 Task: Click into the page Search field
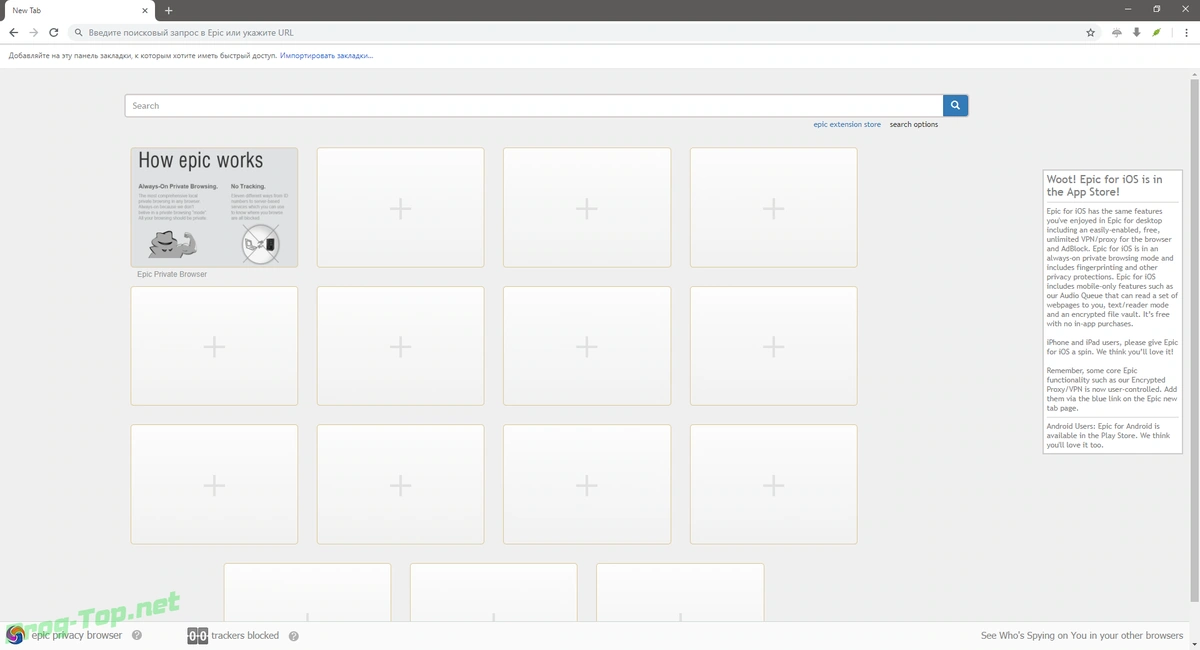[x=534, y=105]
